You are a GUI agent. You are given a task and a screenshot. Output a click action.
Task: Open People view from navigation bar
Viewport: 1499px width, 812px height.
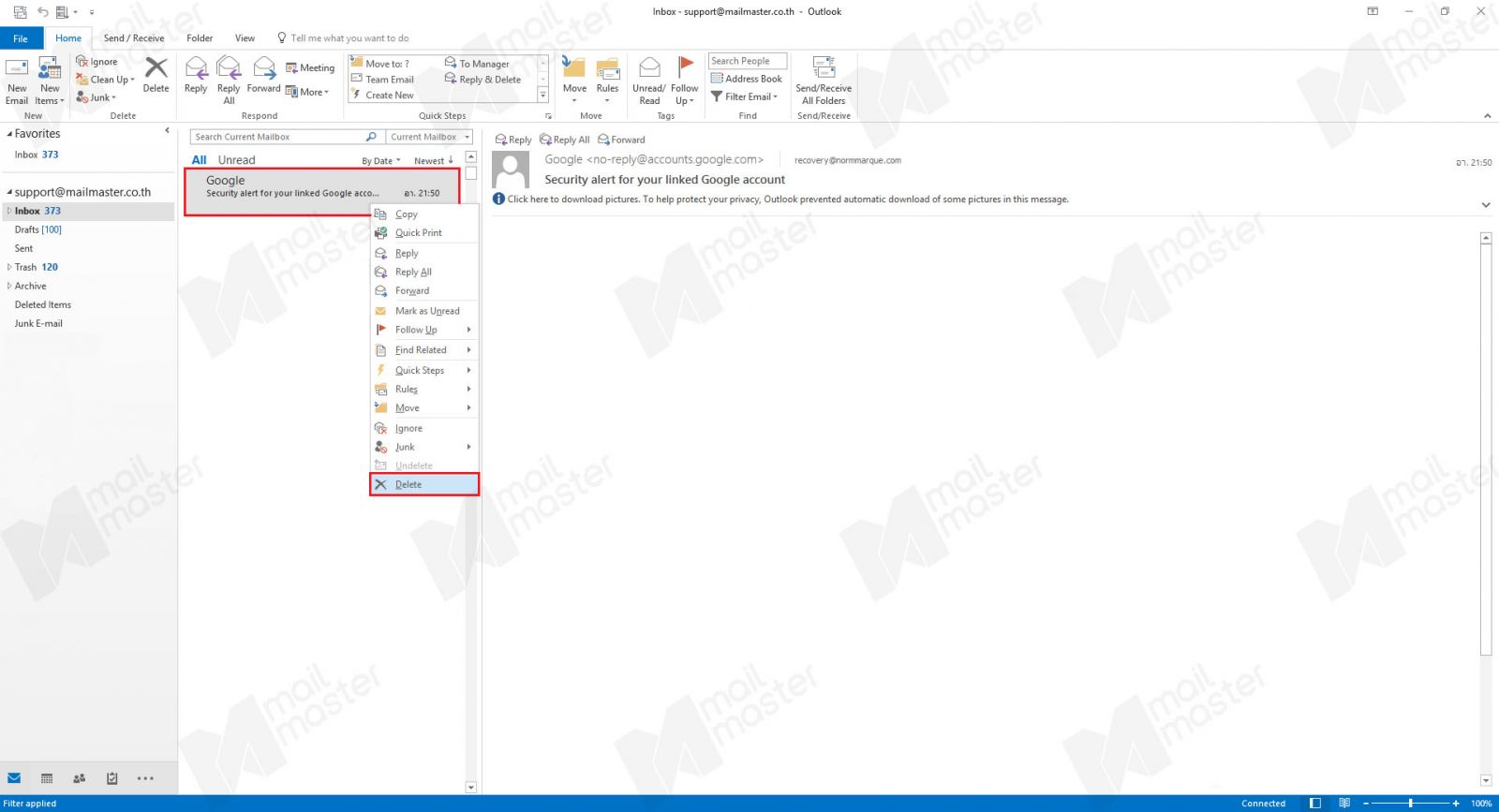click(80, 778)
